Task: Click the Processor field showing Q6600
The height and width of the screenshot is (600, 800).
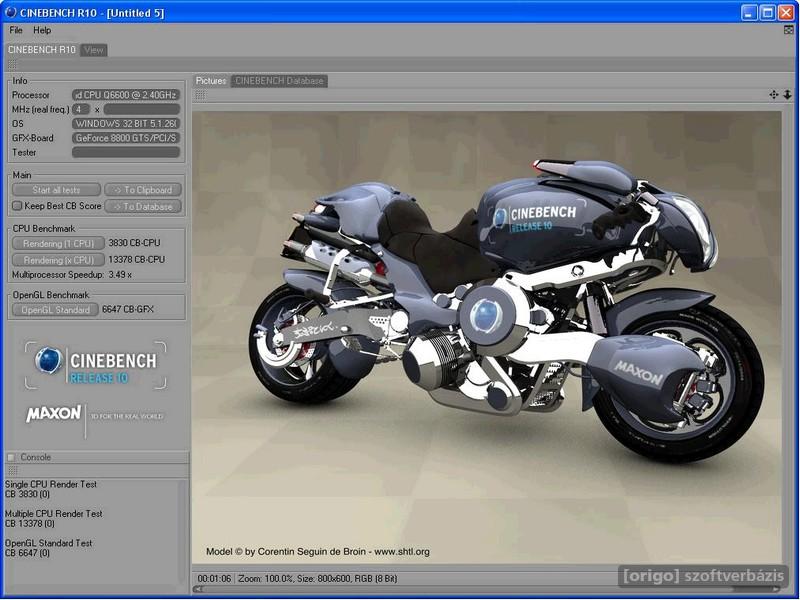Action: pyautogui.click(x=126, y=95)
